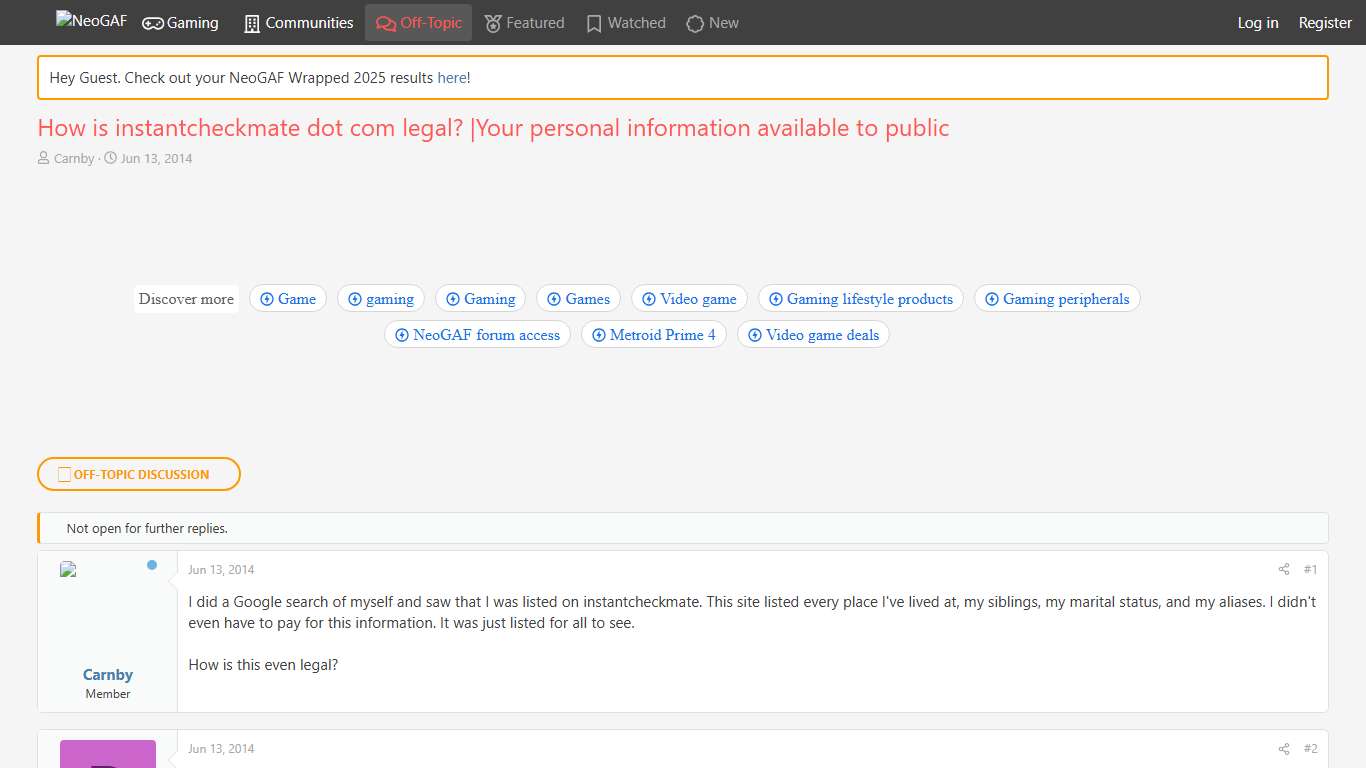Open Featured threads via the medal icon
This screenshot has width=1366, height=768.
[492, 22]
